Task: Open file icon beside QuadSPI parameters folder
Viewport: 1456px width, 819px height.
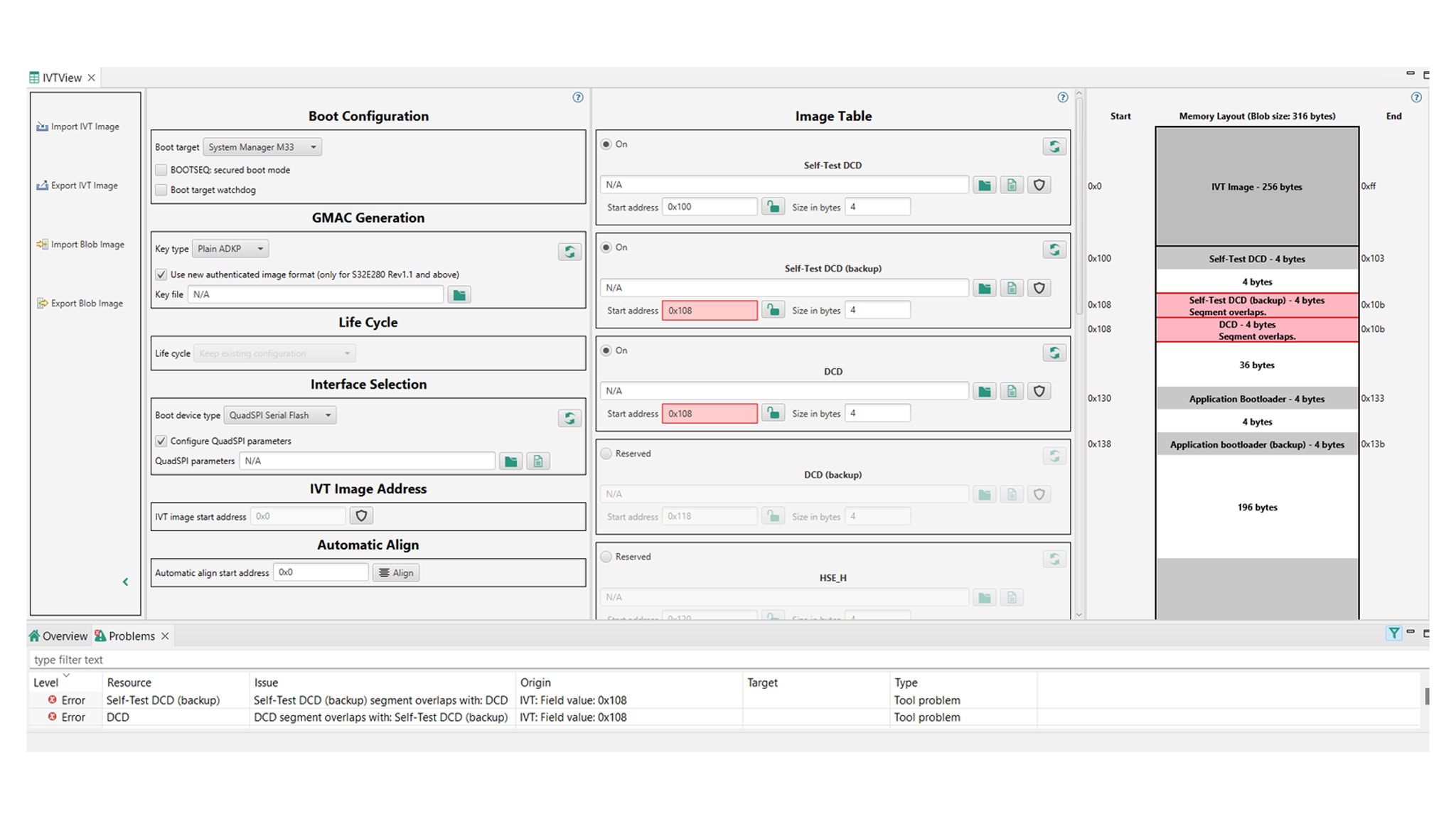Action: pos(538,461)
